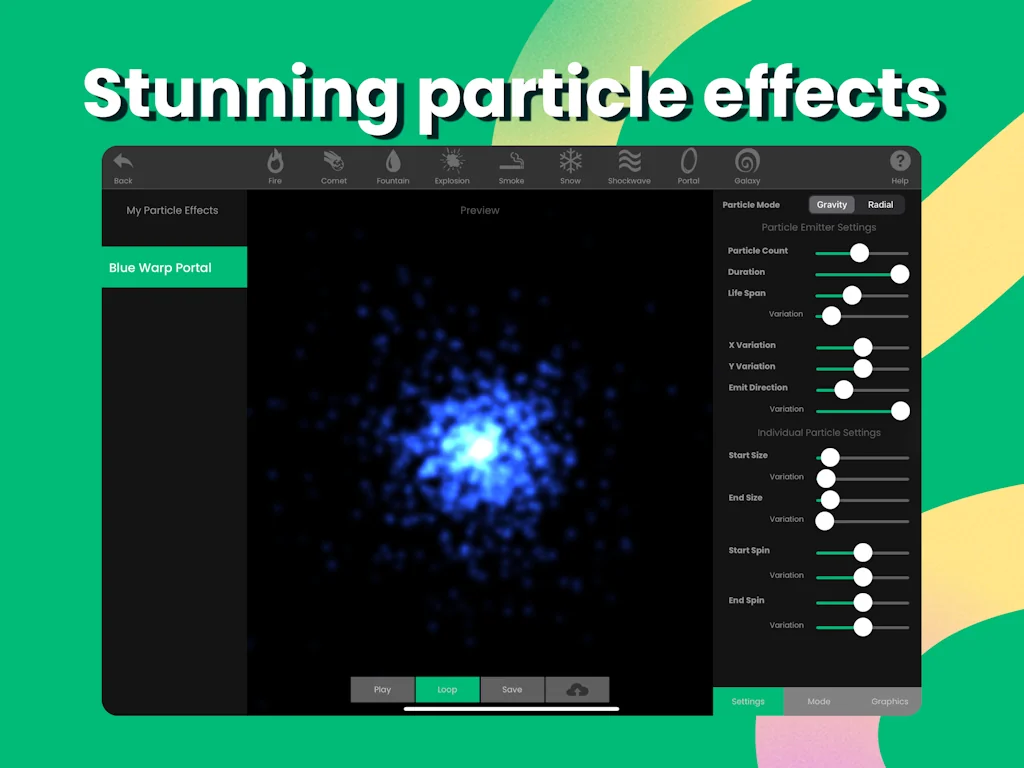Pick the Portal preset icon
Viewport: 1024px width, 768px height.
pos(688,162)
